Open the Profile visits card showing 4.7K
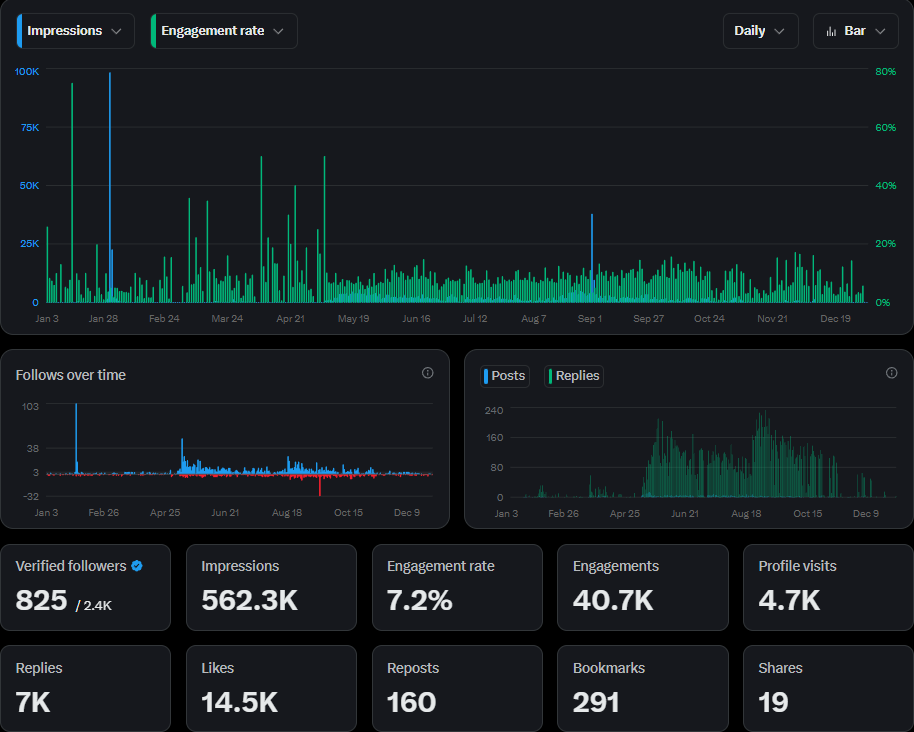Screen dimensions: 914x732 tap(828, 587)
